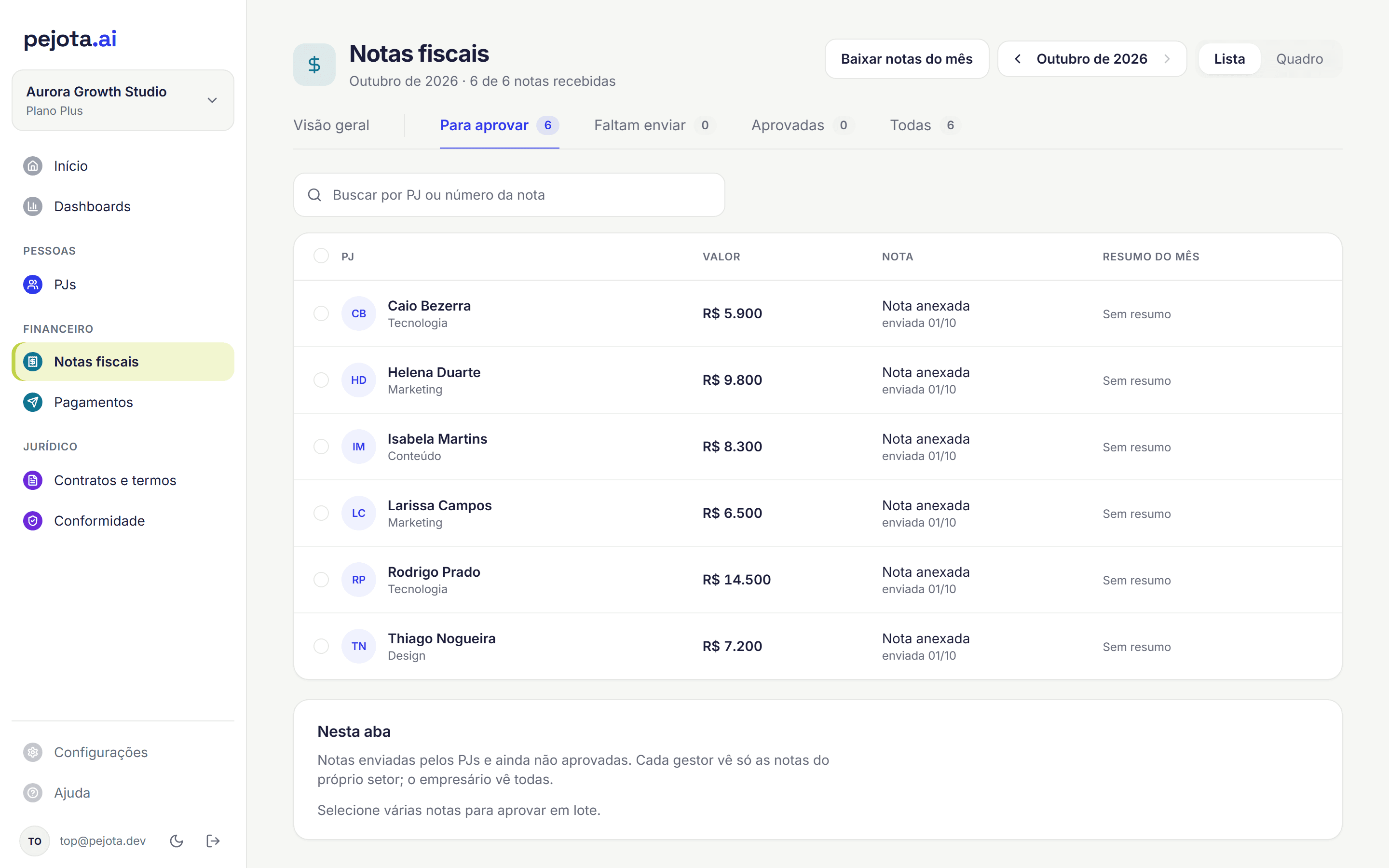The image size is (1389, 868).
Task: Expand the Aurora Growth Studio workspace dropdown
Action: coord(123,100)
